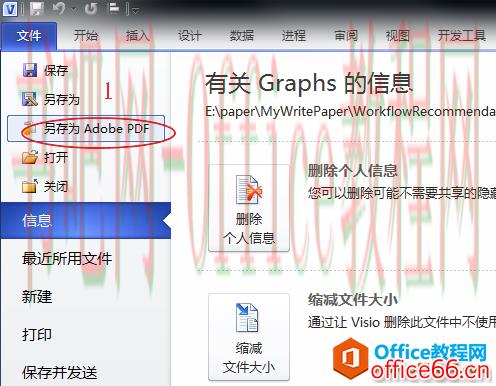
Task: Choose 另存为 Adobe PDF in file menu
Action: [86, 128]
